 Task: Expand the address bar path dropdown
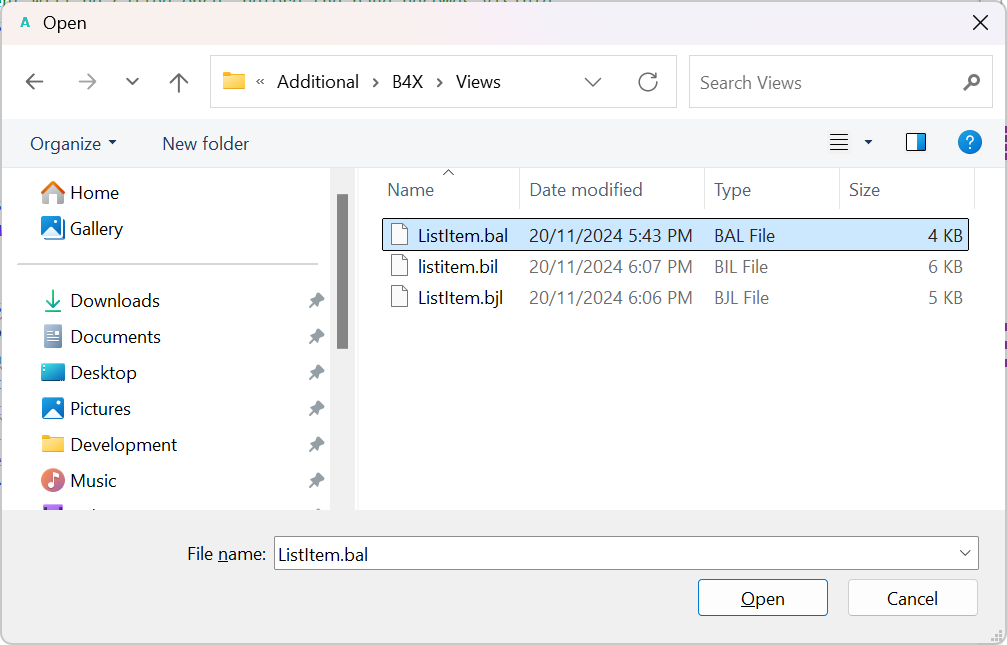pyautogui.click(x=593, y=82)
